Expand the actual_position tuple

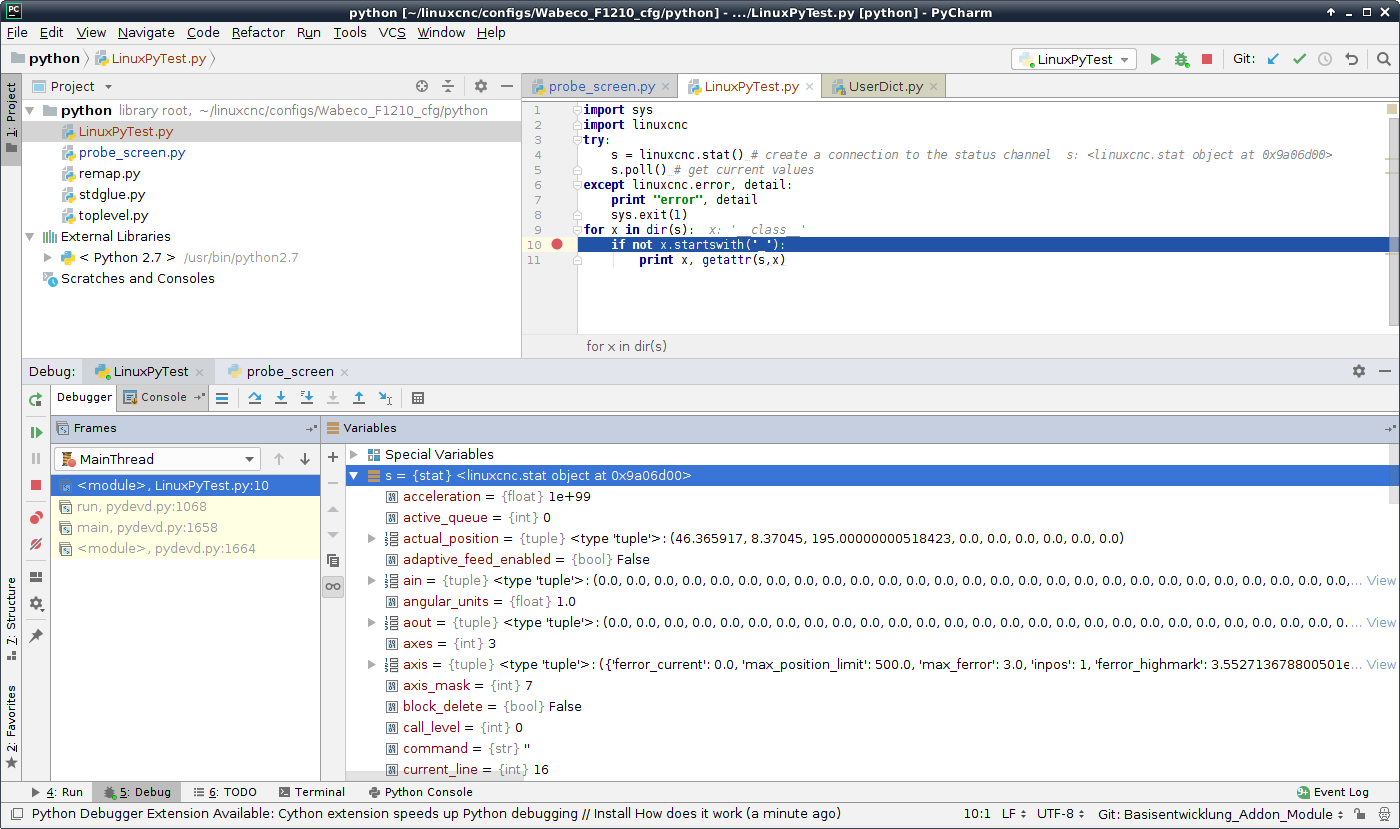coord(372,539)
